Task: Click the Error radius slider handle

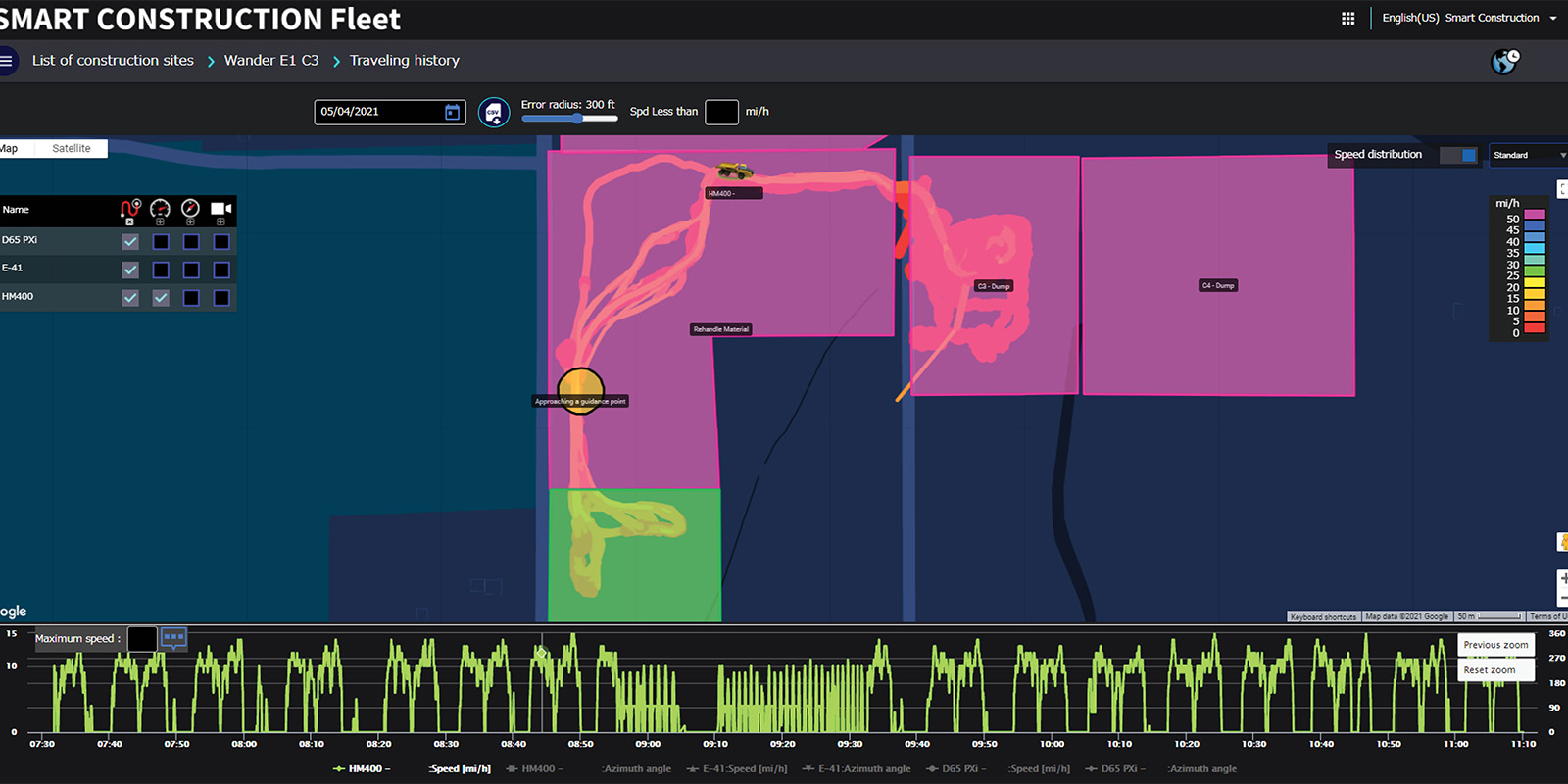Action: point(578,119)
